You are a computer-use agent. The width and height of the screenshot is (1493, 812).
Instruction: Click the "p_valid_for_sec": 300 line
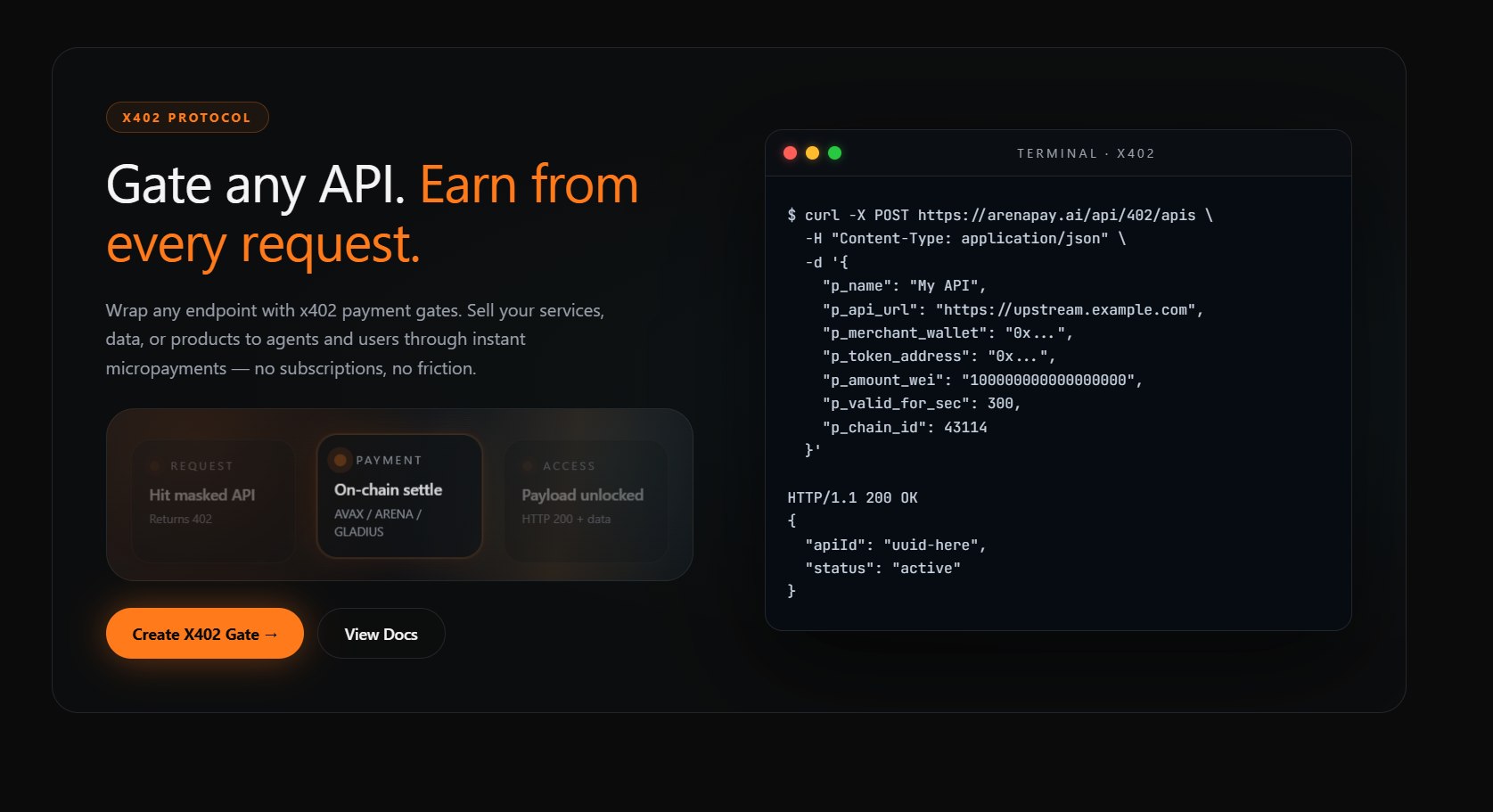click(922, 403)
